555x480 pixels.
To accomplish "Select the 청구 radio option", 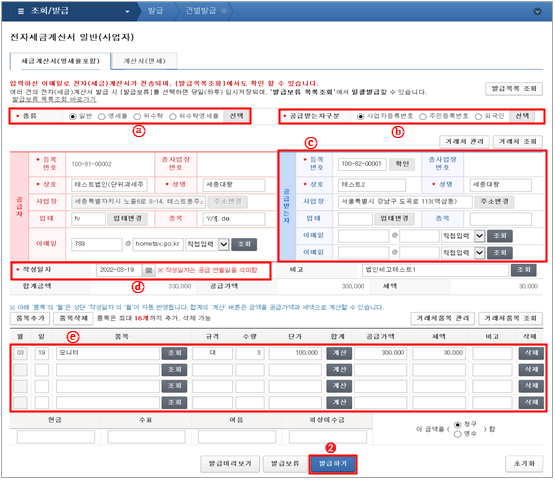I will tap(458, 425).
